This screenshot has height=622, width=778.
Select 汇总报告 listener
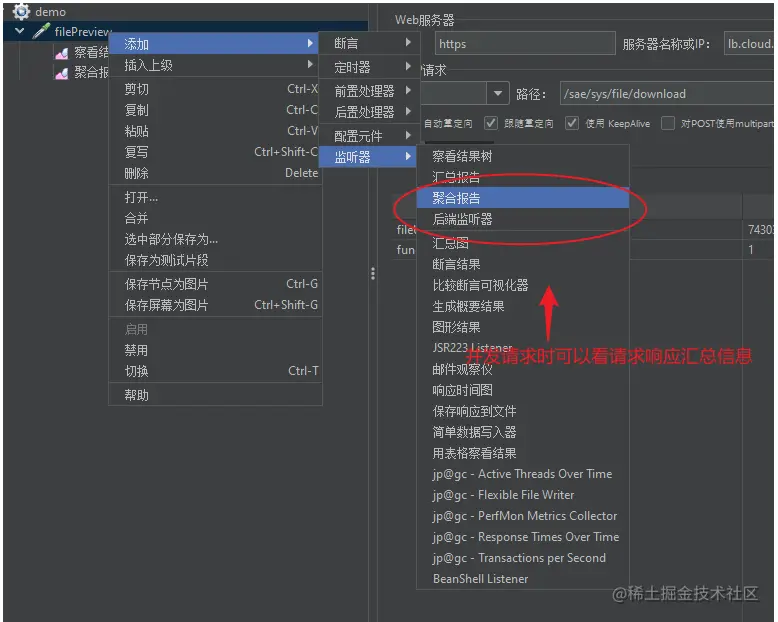523,177
